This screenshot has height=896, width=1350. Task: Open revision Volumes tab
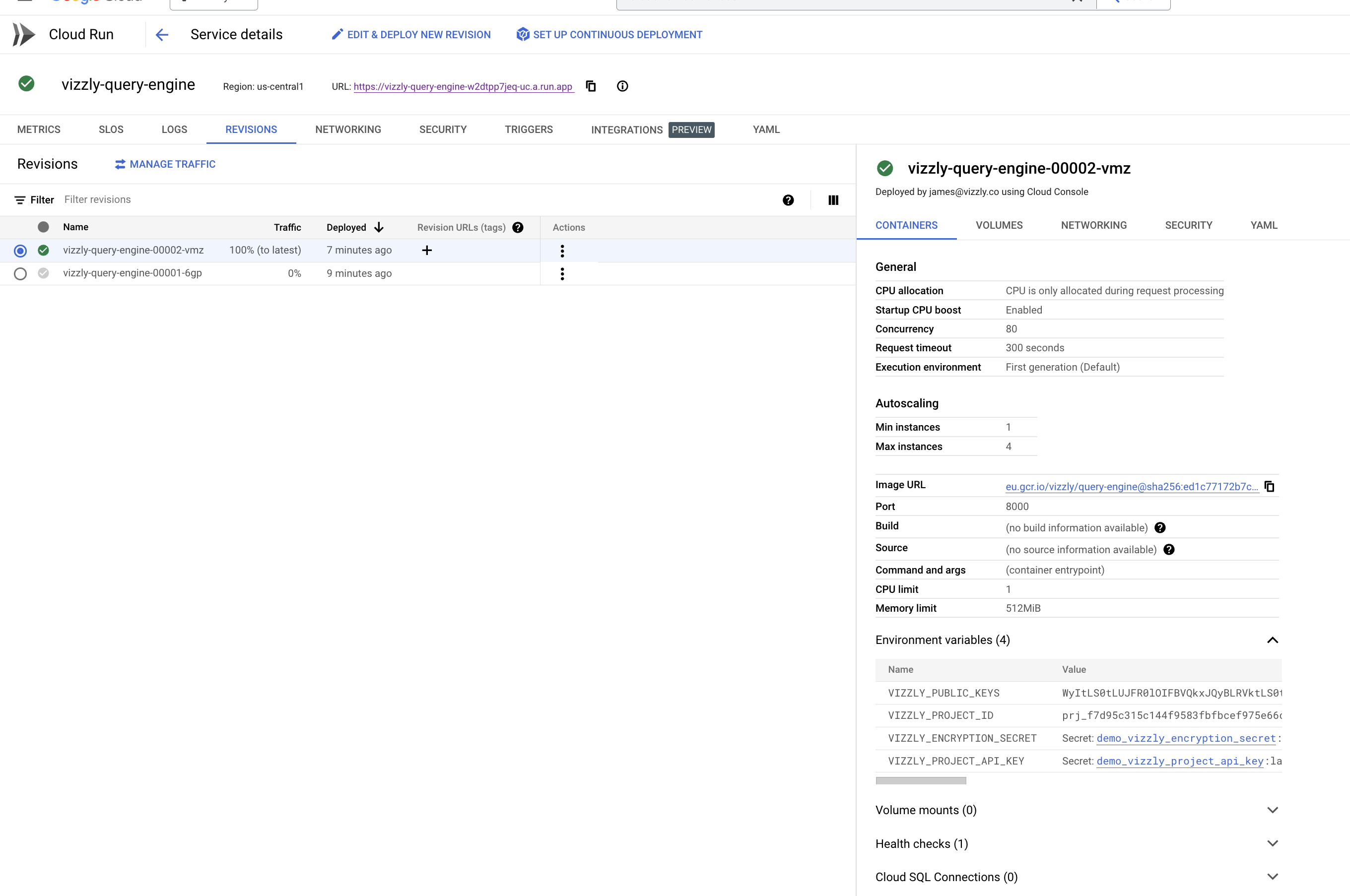[x=999, y=225]
